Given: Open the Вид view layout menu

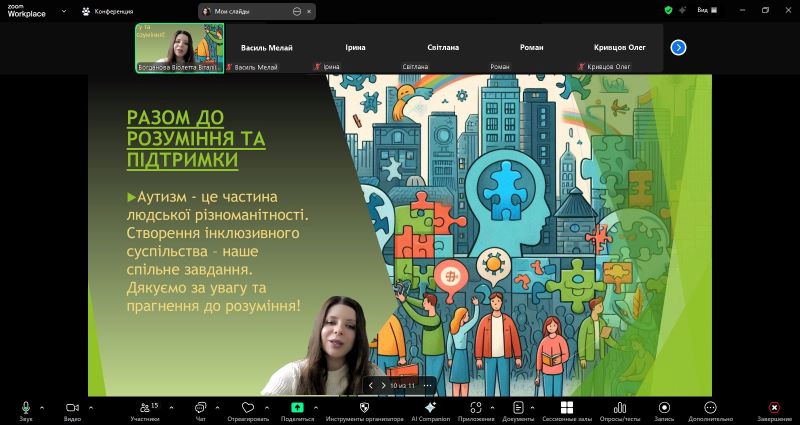Looking at the screenshot, I should click(707, 10).
